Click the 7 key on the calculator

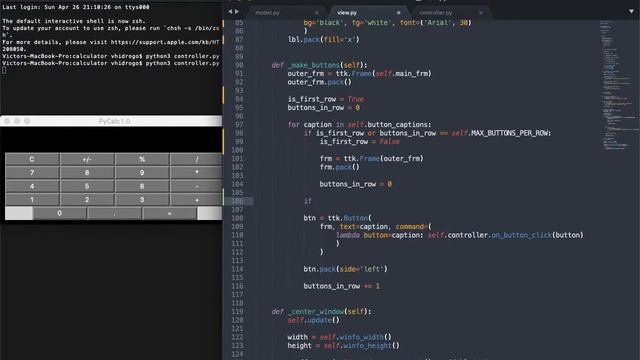(x=32, y=173)
